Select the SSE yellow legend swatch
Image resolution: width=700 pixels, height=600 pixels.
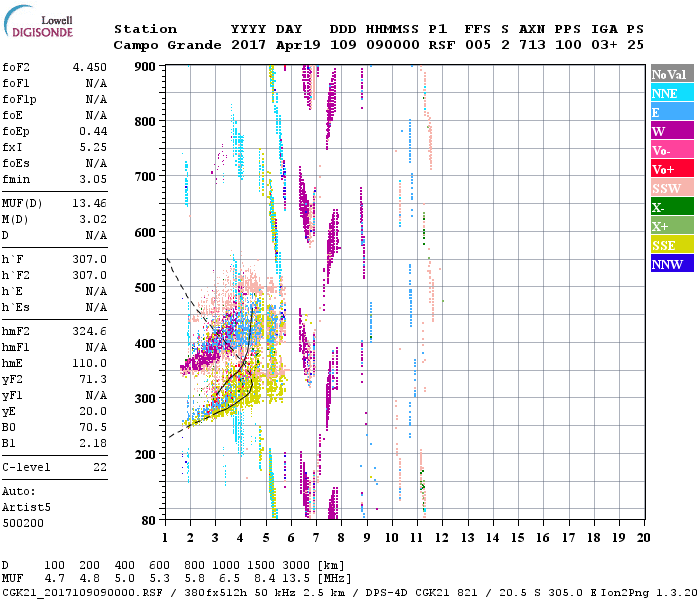click(x=672, y=245)
